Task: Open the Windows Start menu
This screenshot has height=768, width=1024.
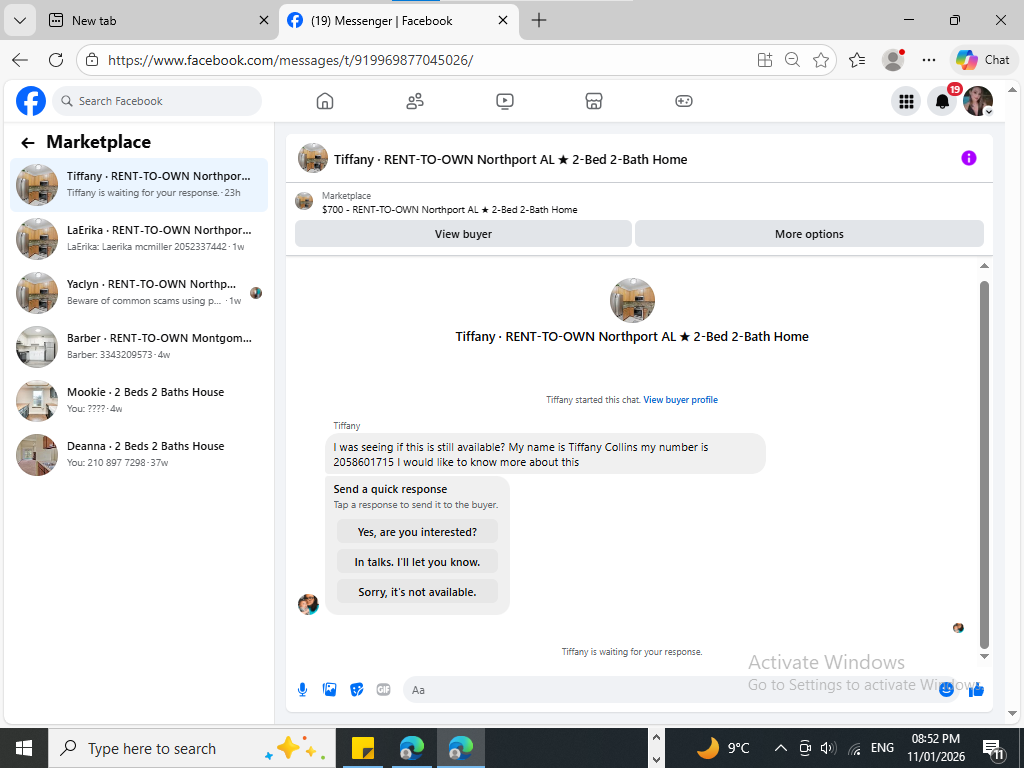Action: click(x=24, y=748)
